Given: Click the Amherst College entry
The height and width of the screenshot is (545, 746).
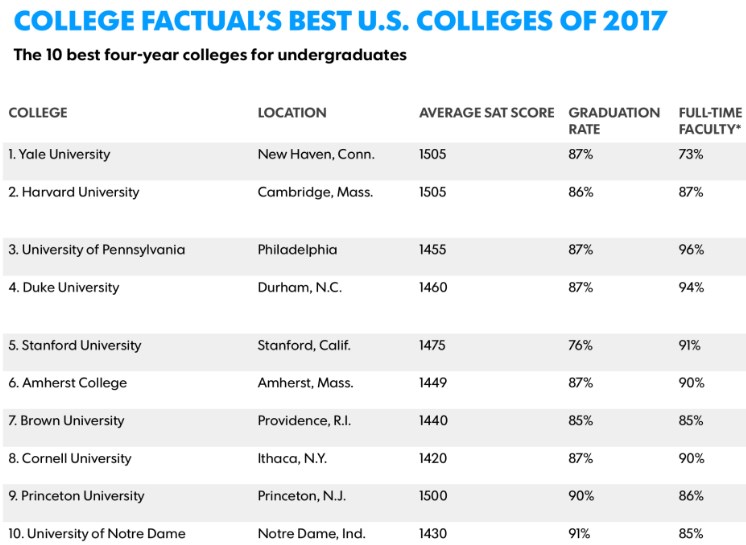Looking at the screenshot, I should 68,383.
